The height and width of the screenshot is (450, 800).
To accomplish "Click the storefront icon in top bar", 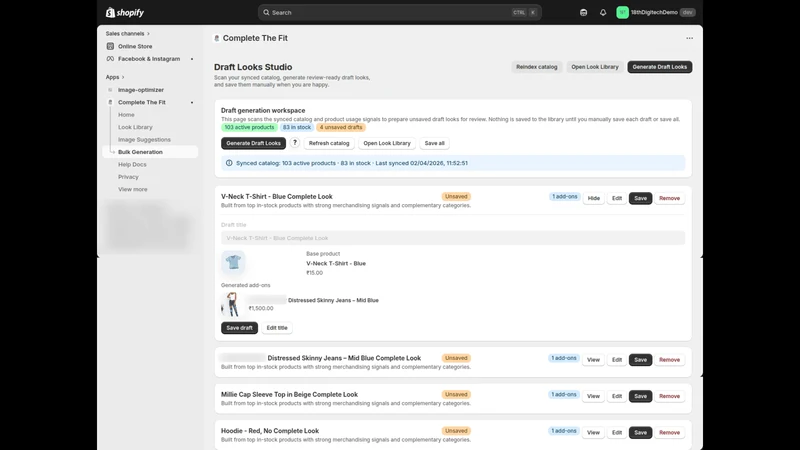I will coord(584,12).
